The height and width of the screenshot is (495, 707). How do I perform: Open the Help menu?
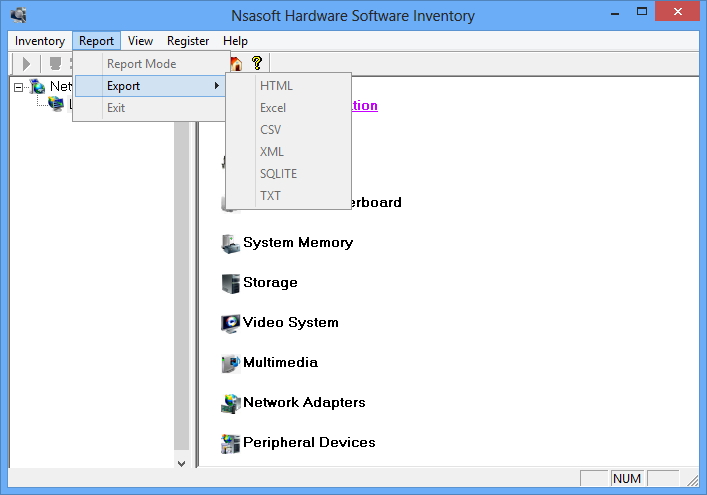(x=235, y=41)
